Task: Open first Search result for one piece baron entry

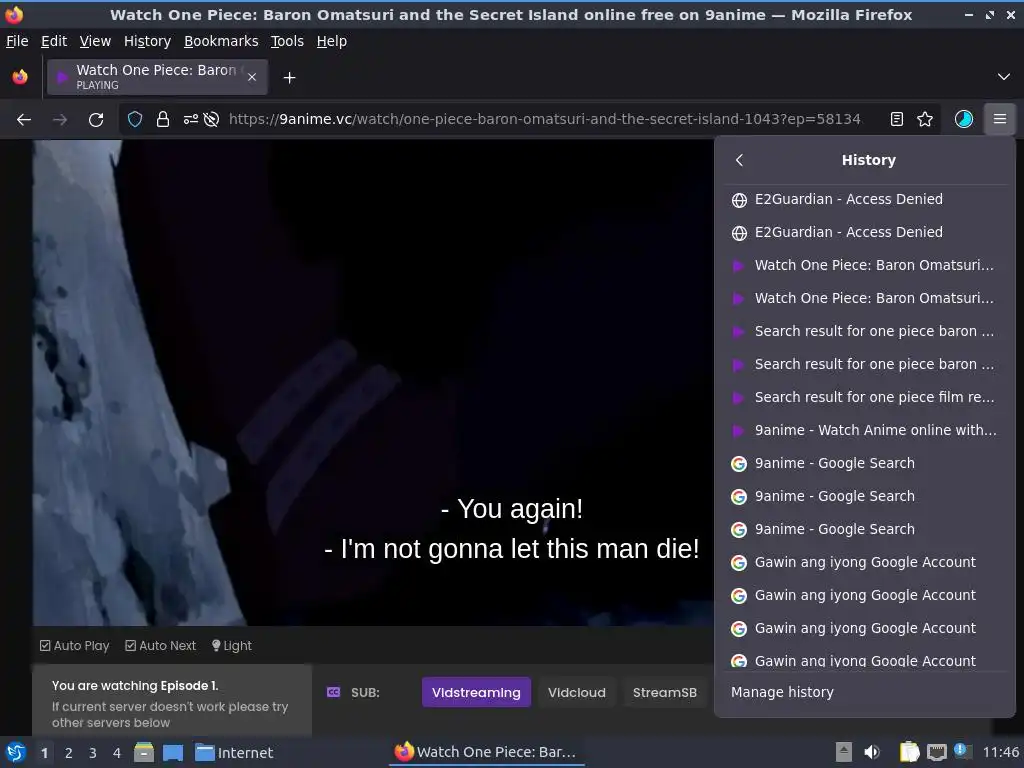Action: (865, 331)
